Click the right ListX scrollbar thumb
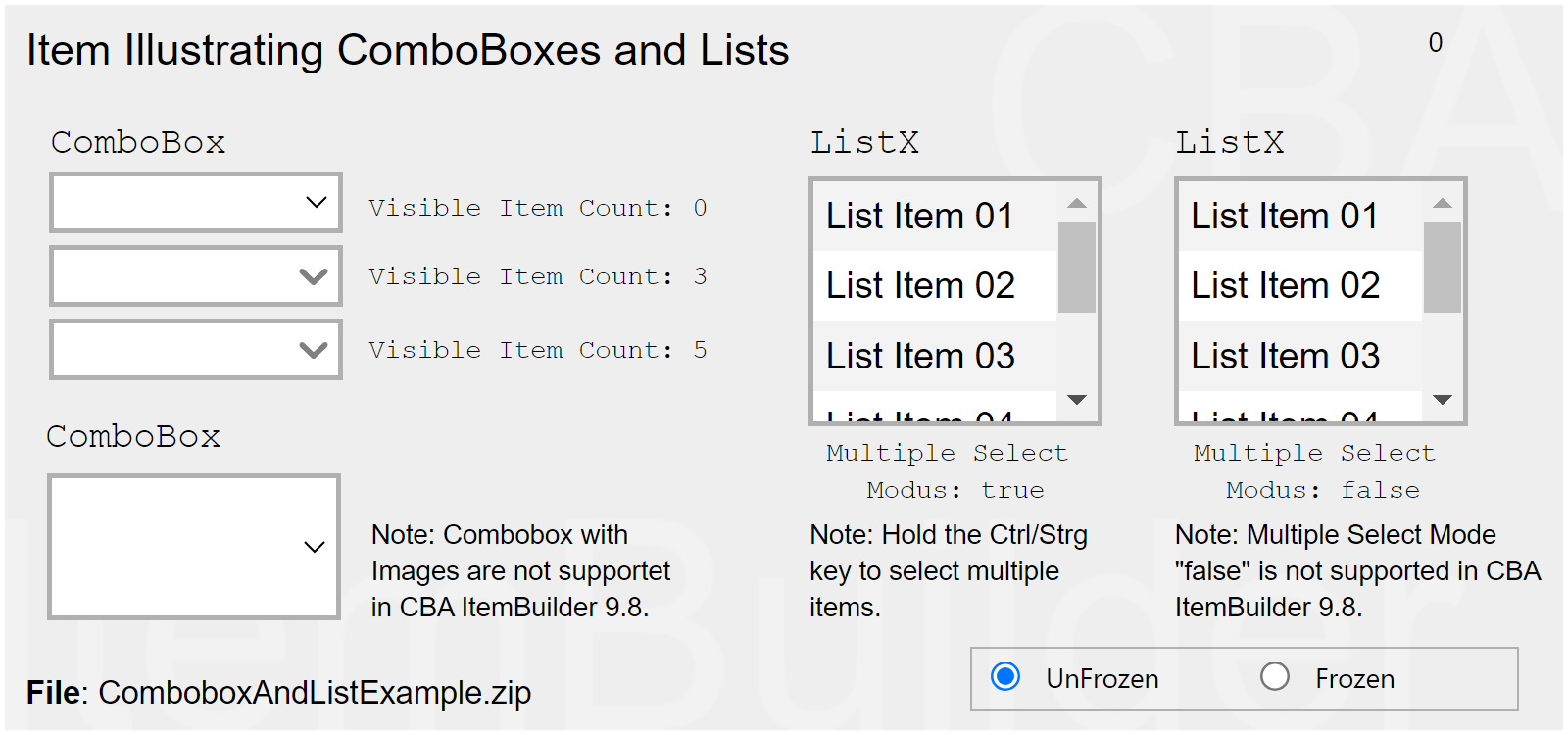1568x735 pixels. pyautogui.click(x=1442, y=267)
